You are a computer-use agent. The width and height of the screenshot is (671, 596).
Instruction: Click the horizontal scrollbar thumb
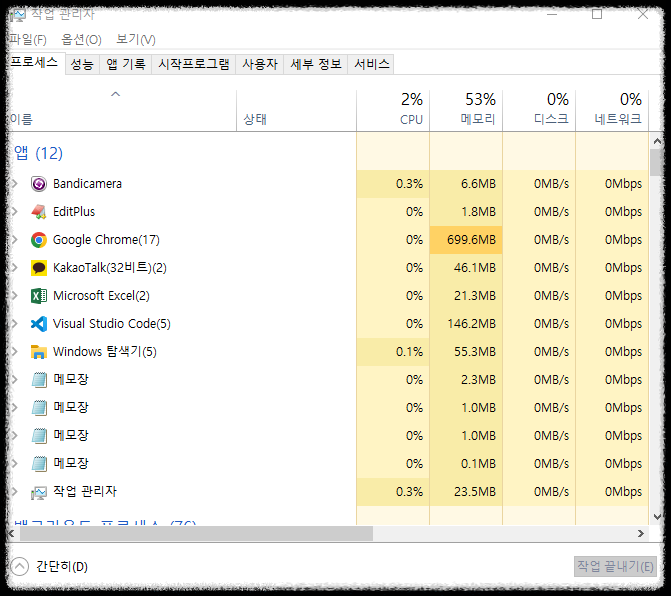click(x=196, y=534)
